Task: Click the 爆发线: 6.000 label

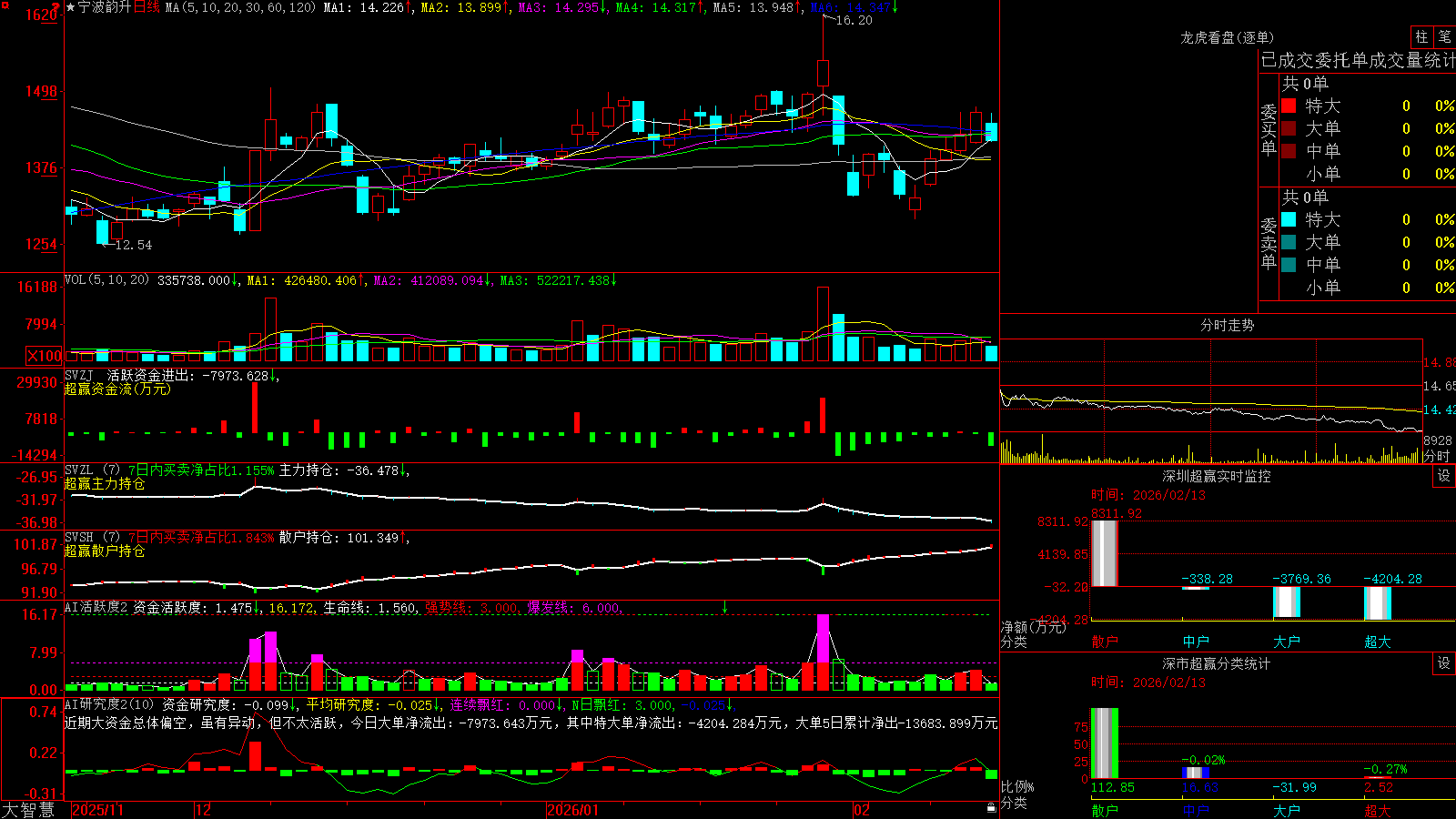Action: [575, 608]
